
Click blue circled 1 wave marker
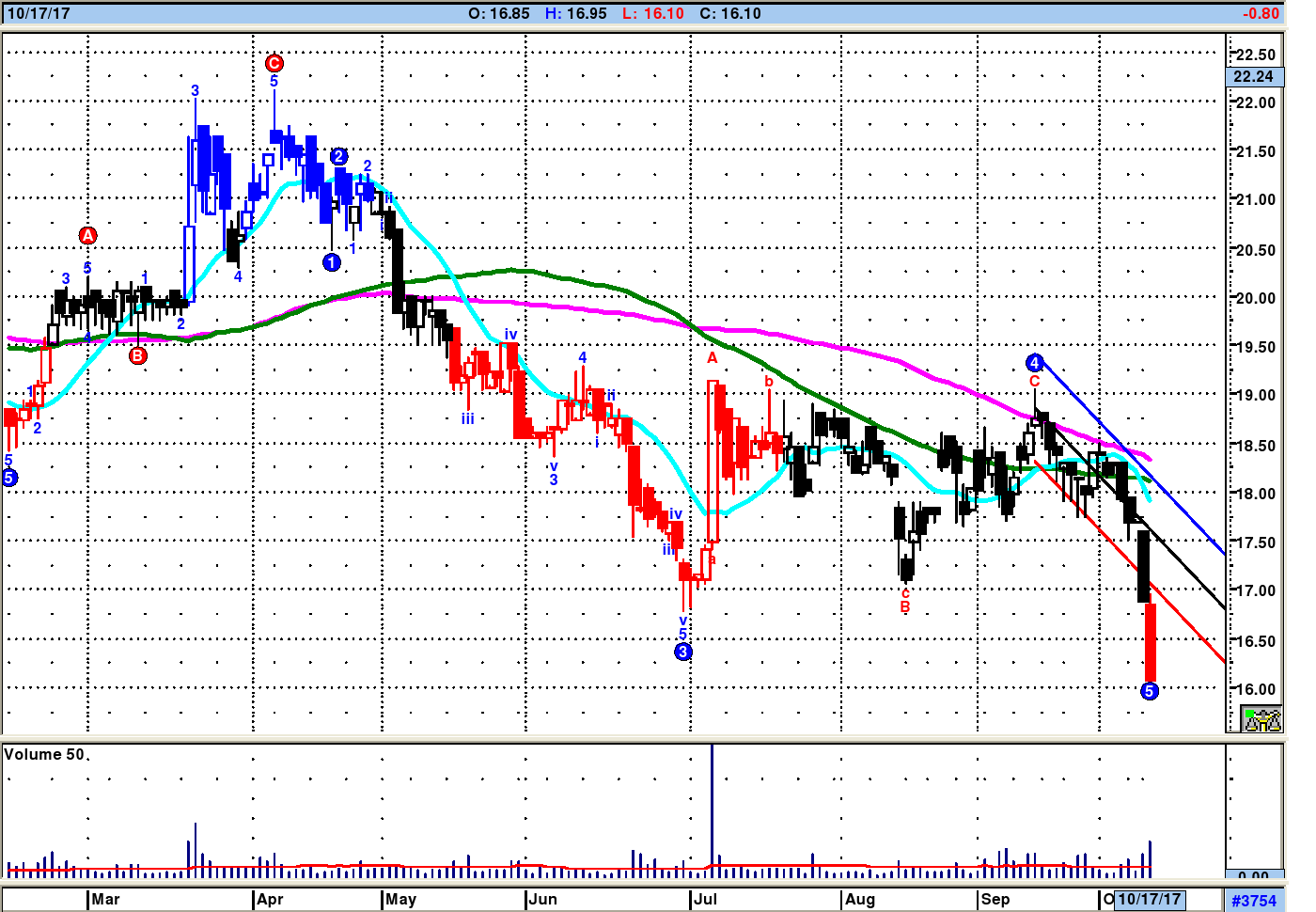332,262
